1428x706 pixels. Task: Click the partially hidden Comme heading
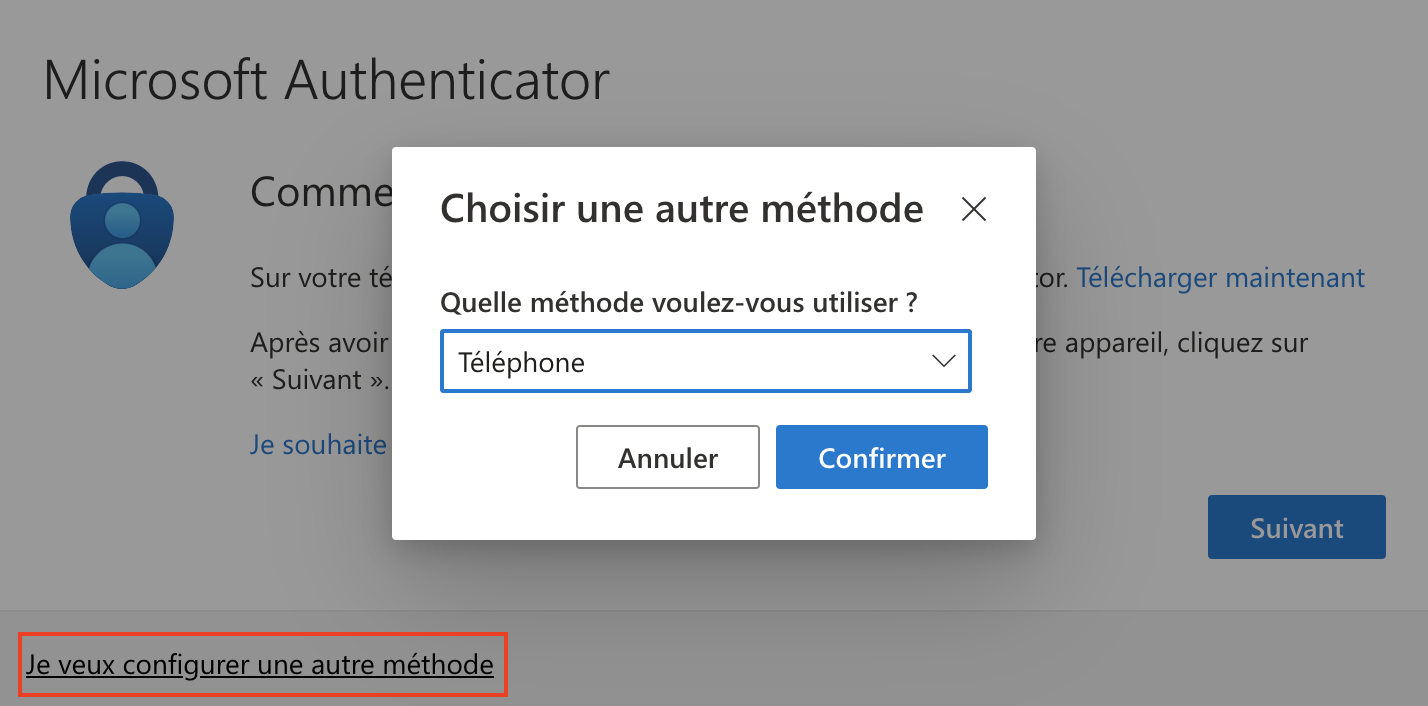tap(320, 190)
